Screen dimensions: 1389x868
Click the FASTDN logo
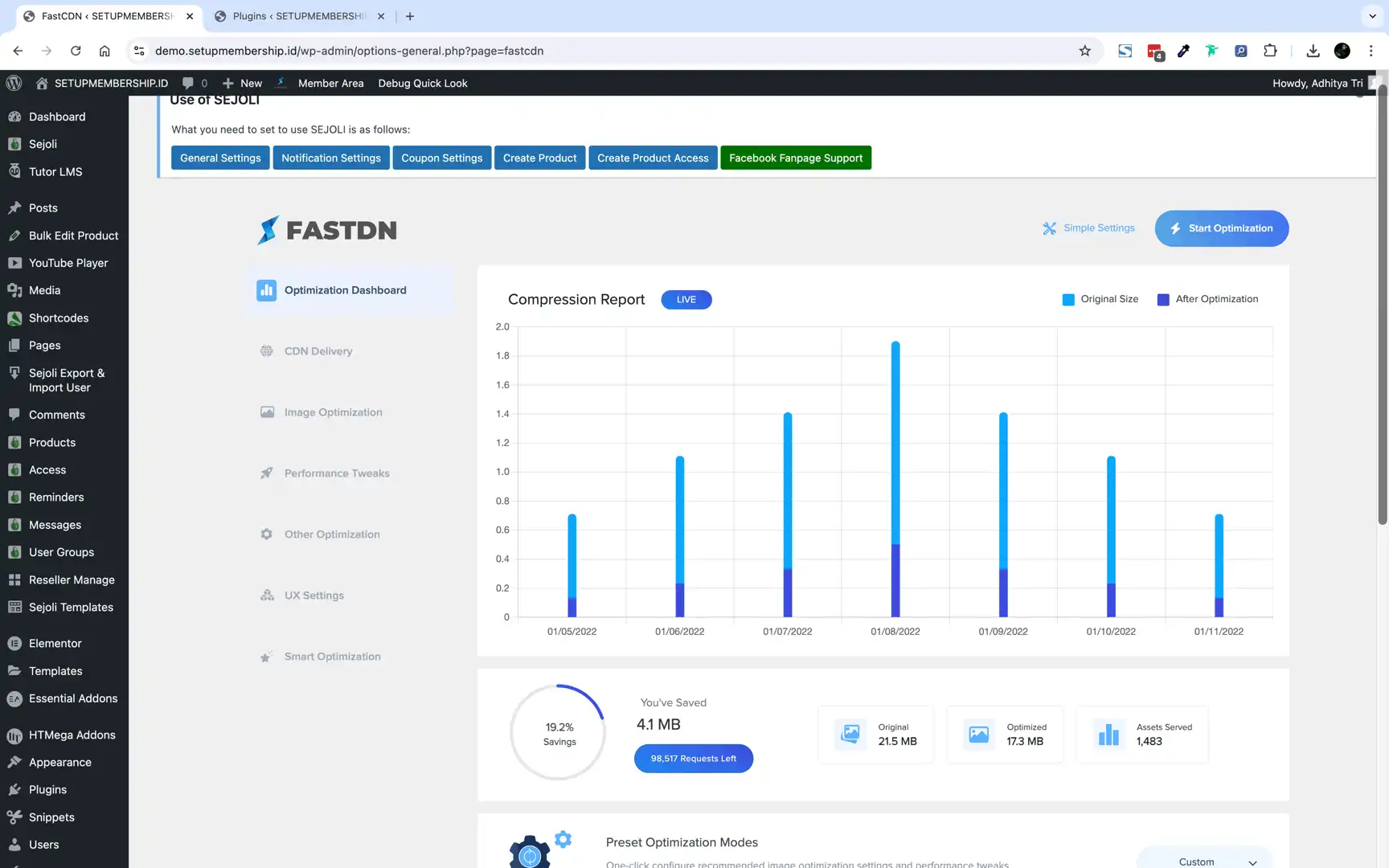coord(327,230)
